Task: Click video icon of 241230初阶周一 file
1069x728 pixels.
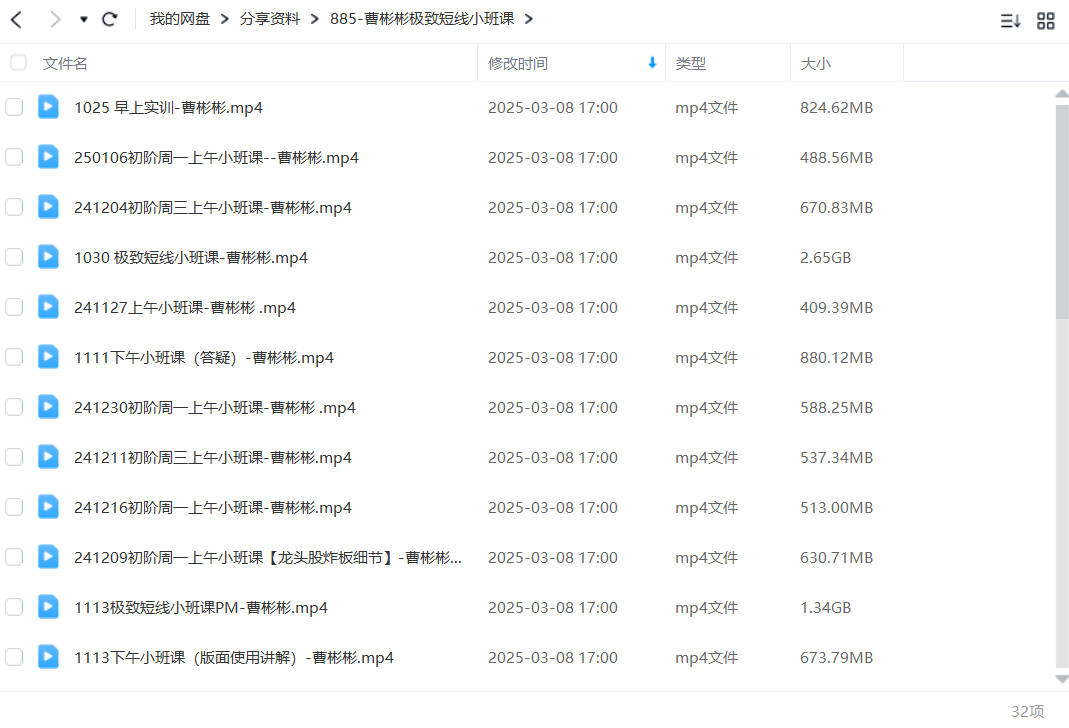Action: [x=48, y=406]
